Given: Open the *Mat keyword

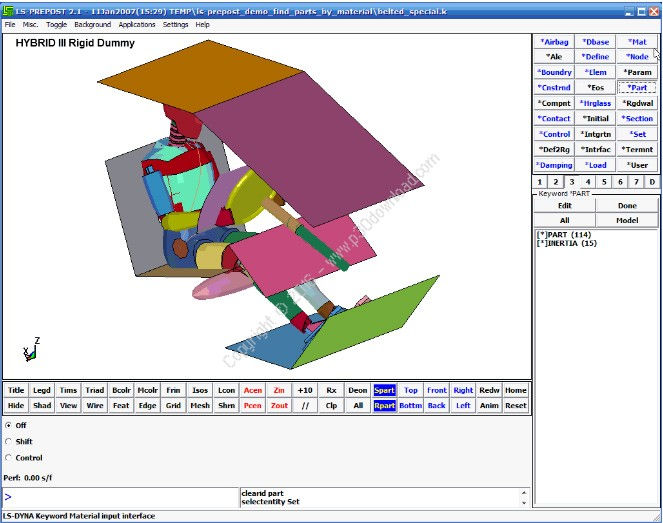Looking at the screenshot, I should pos(637,42).
